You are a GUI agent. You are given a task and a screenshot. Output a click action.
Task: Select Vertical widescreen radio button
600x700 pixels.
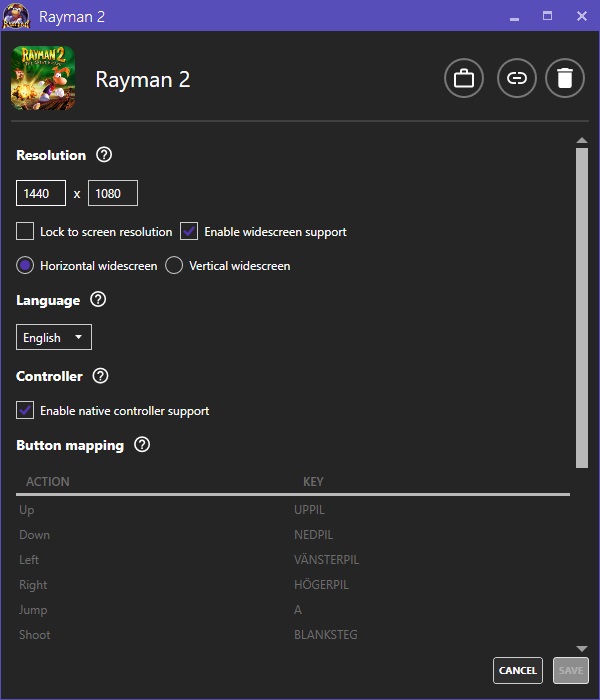[x=174, y=266]
